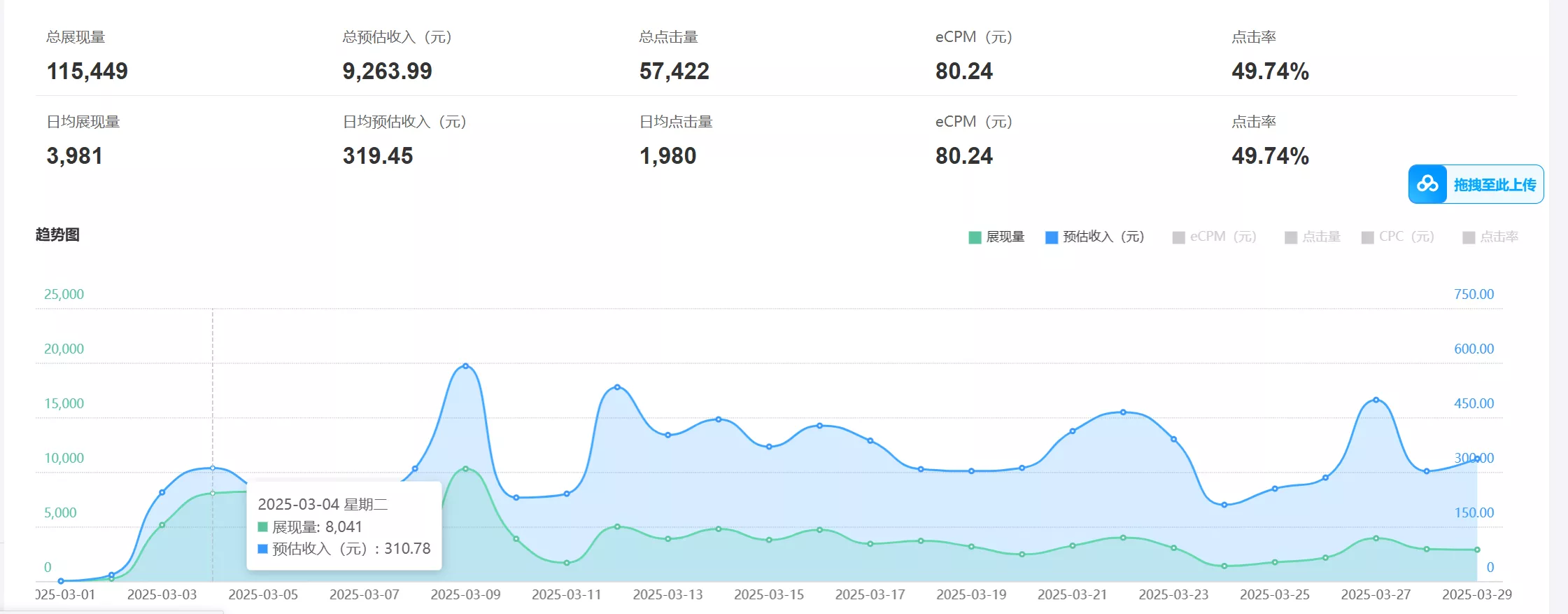Toggle the 预估收入（元） legend label
This screenshot has width=1568, height=614.
1103,237
